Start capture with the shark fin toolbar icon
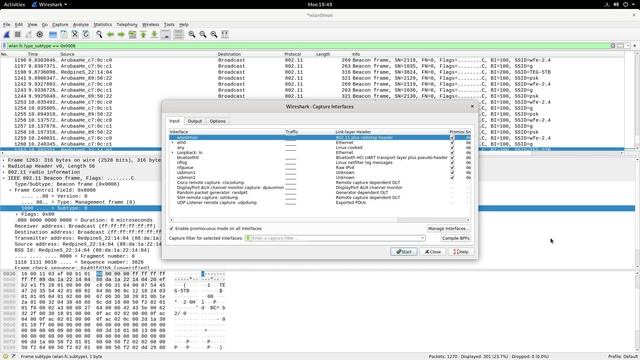This screenshot has width=640, height=360. tap(7, 35)
